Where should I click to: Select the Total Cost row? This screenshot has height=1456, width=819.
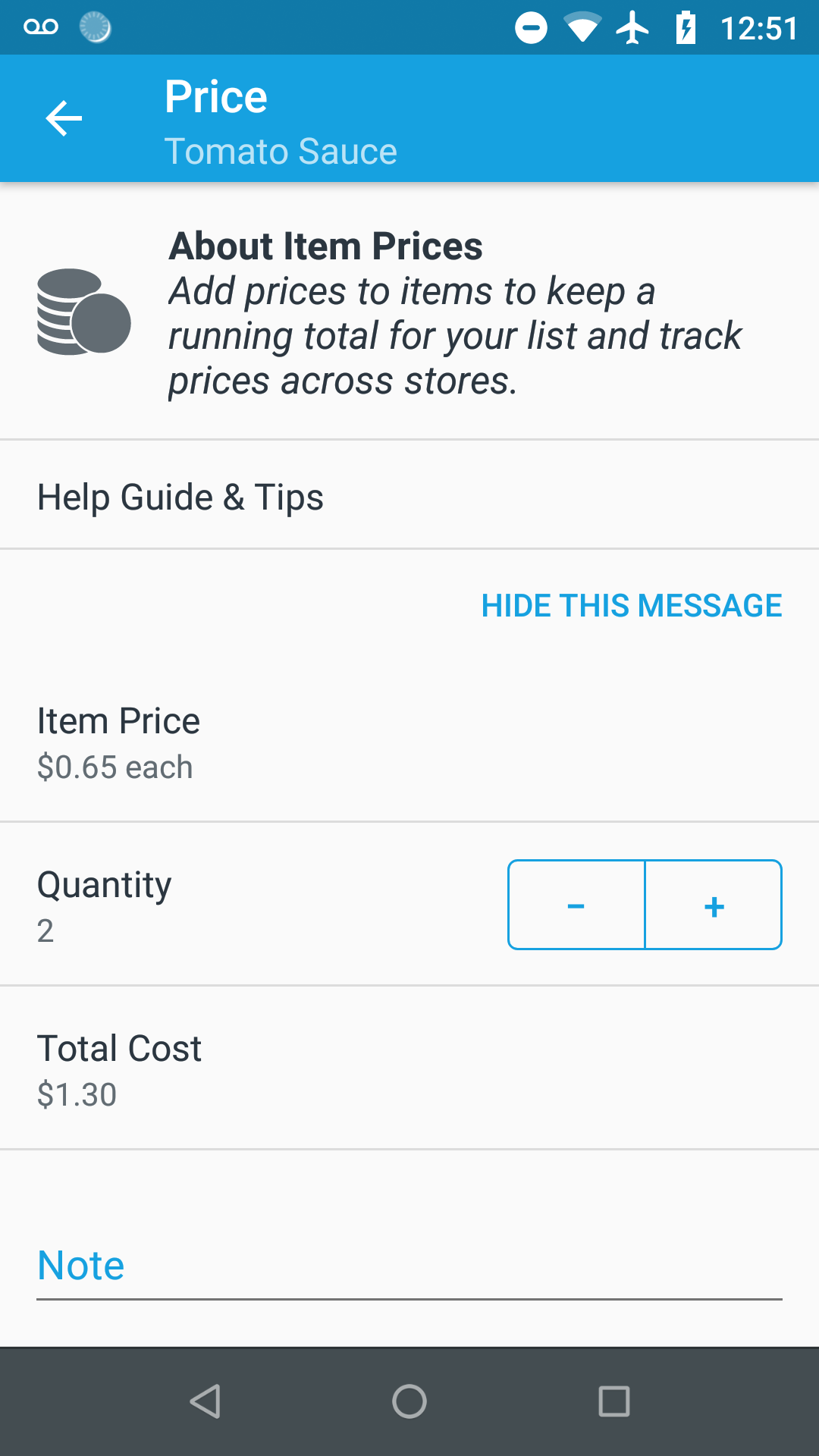tap(409, 1069)
